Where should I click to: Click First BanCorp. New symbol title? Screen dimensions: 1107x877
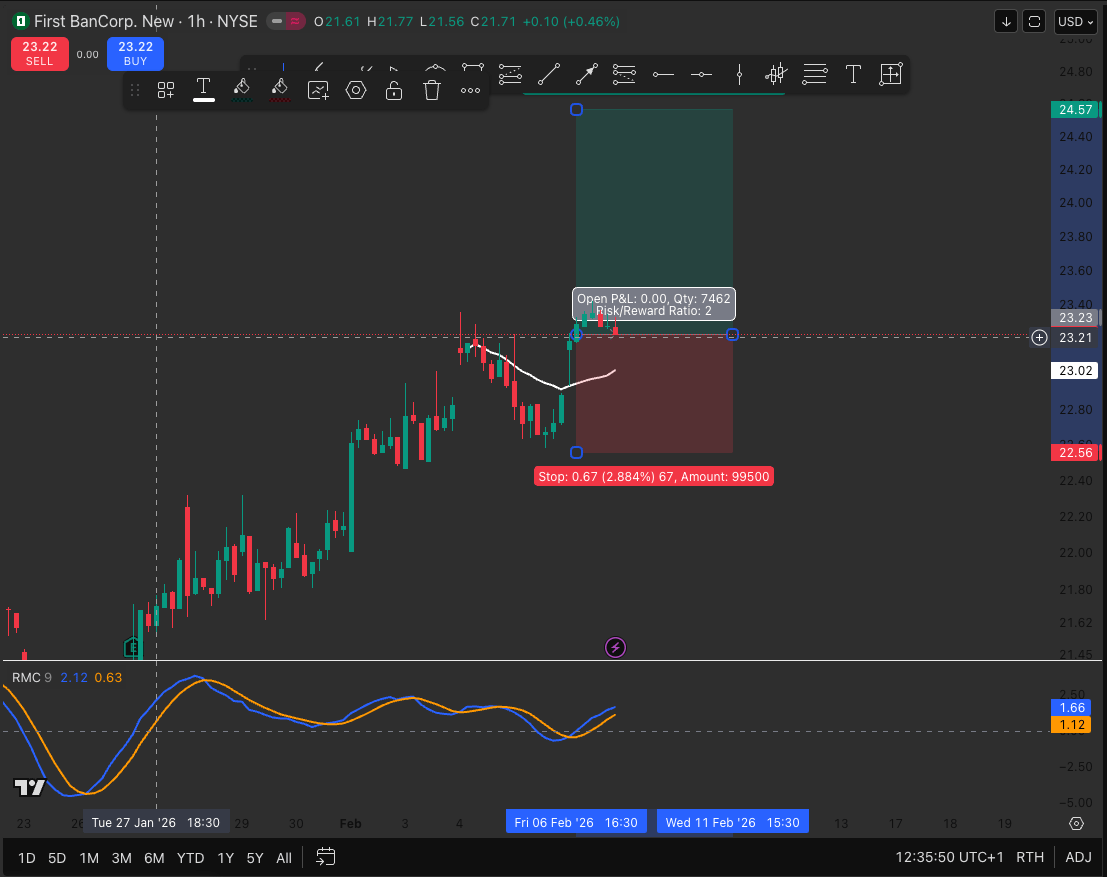tap(104, 22)
